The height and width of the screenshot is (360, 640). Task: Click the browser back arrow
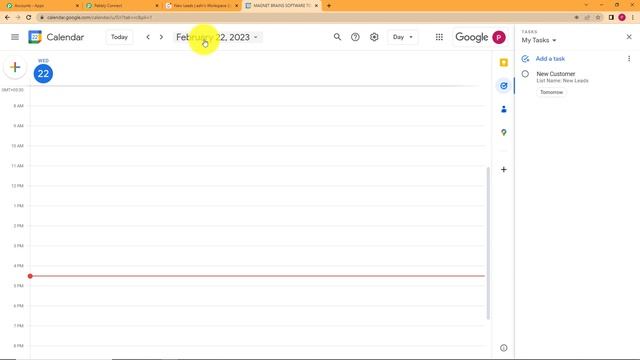tap(7, 18)
